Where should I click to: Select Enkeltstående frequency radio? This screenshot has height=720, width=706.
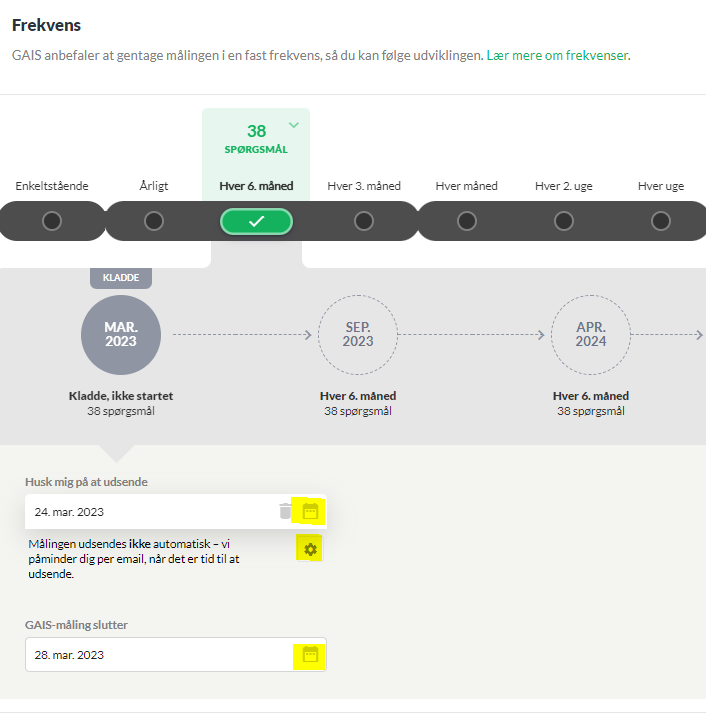pos(52,221)
